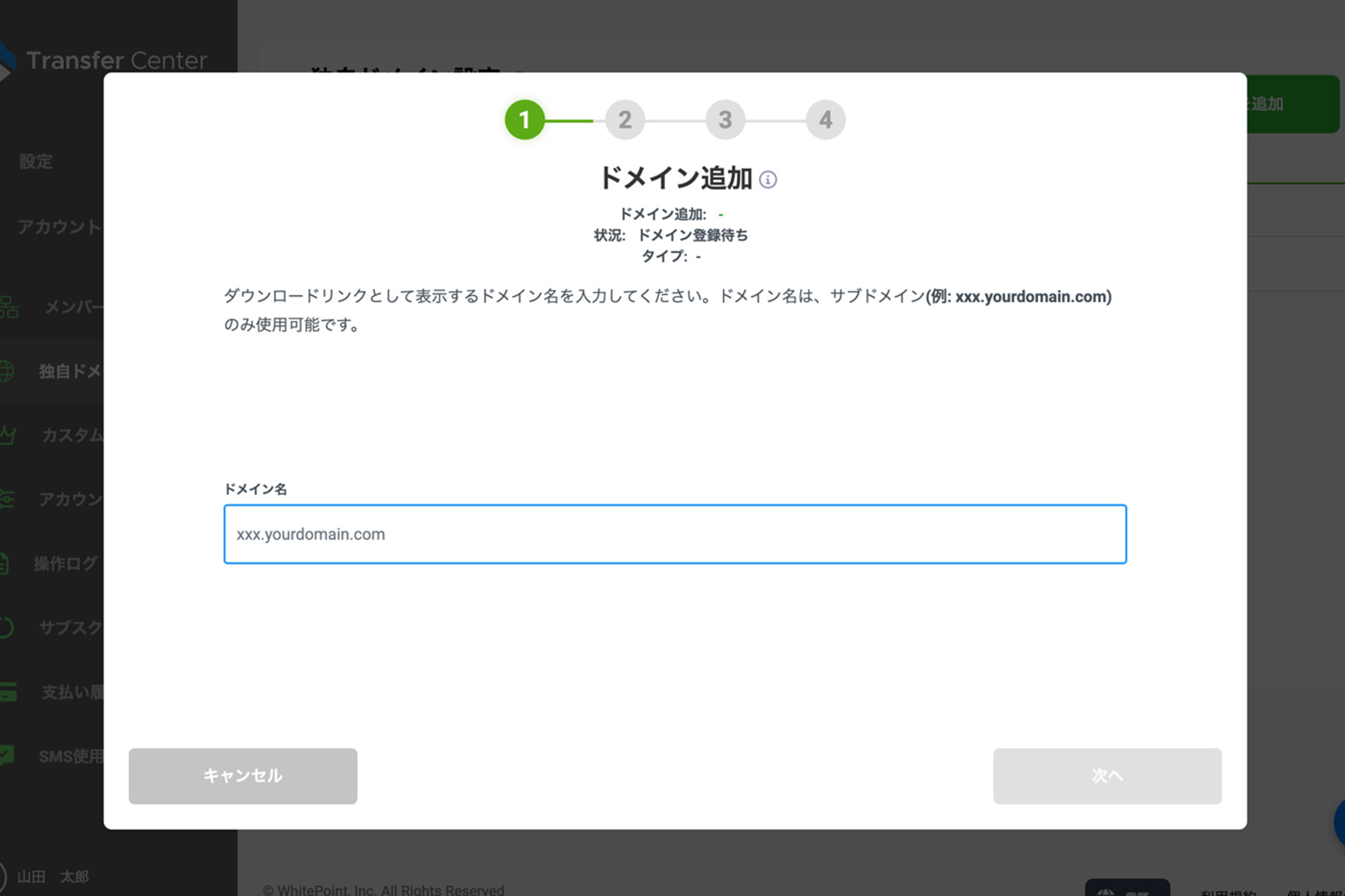
Task: Click the Transfer Center logo
Action: pos(103,61)
